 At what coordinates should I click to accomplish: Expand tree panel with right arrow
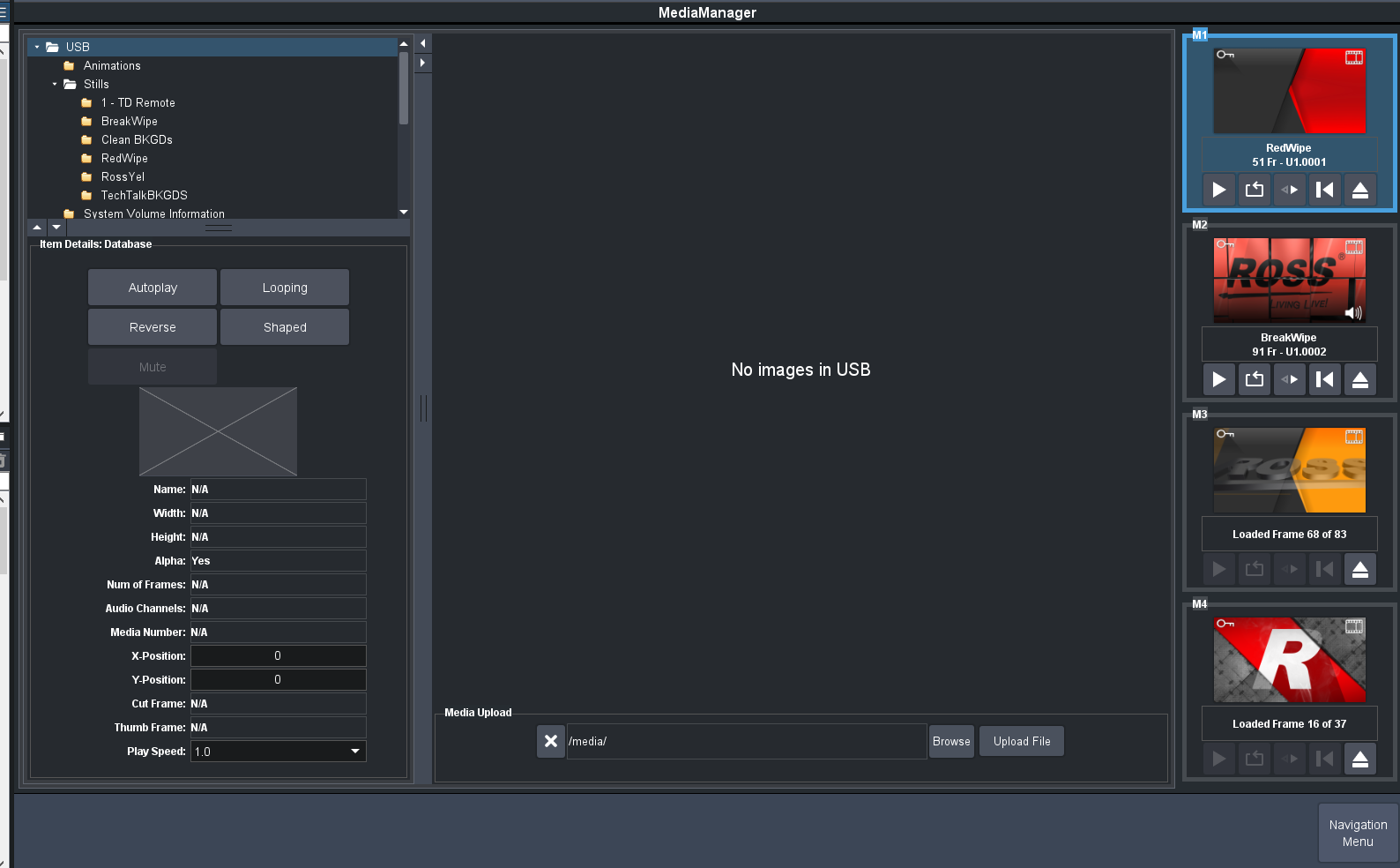click(x=423, y=63)
